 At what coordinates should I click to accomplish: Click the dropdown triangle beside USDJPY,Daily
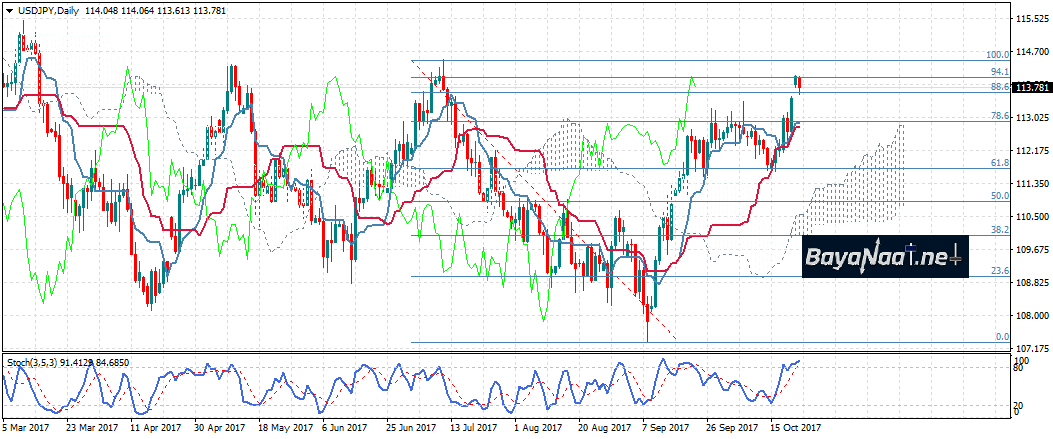click(x=8, y=10)
